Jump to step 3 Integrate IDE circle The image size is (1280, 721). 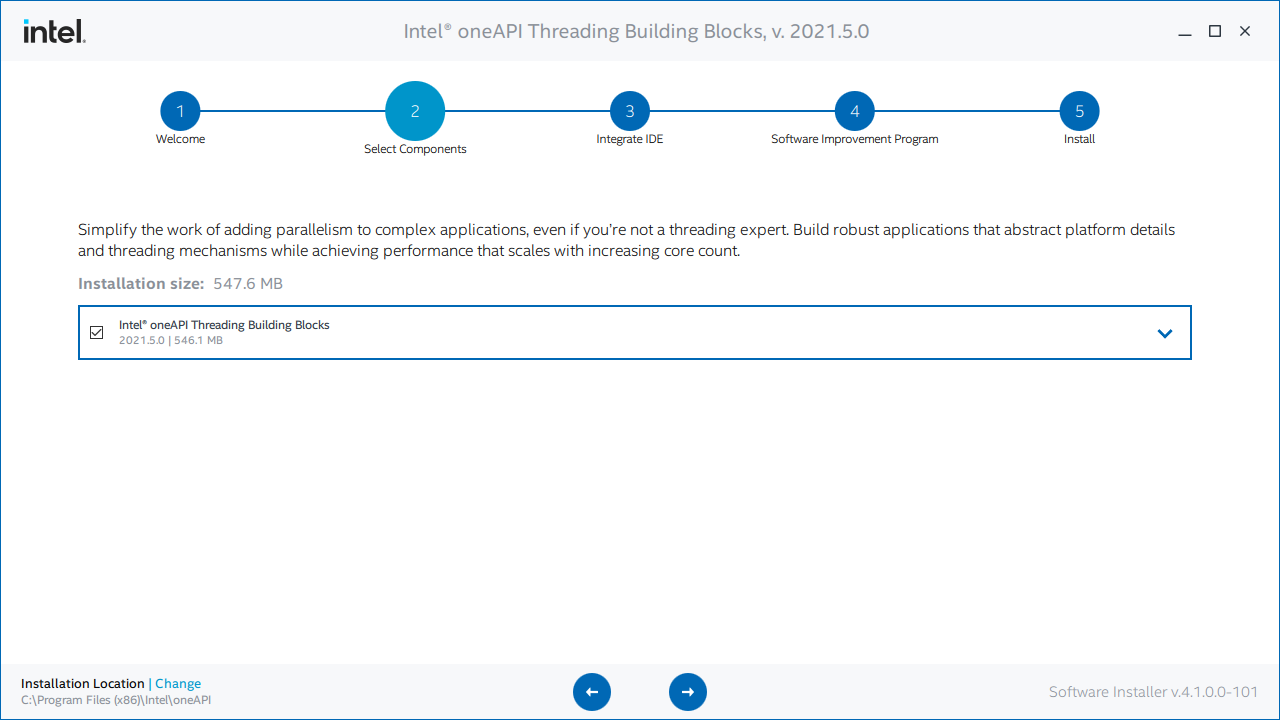(x=630, y=111)
